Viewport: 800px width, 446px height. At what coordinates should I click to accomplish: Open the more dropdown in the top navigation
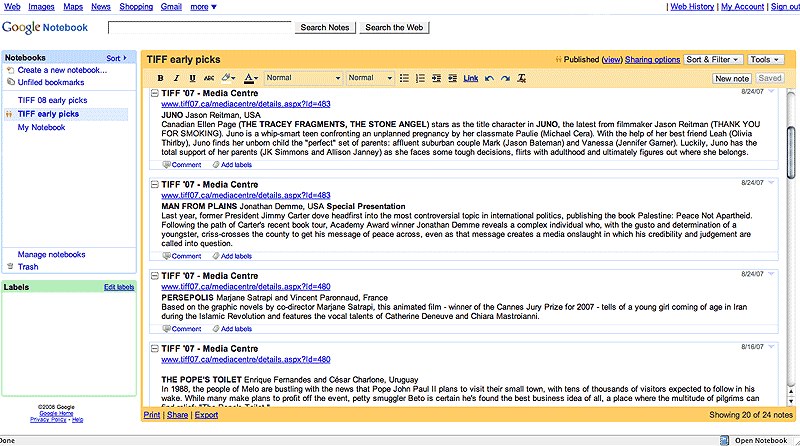point(203,7)
